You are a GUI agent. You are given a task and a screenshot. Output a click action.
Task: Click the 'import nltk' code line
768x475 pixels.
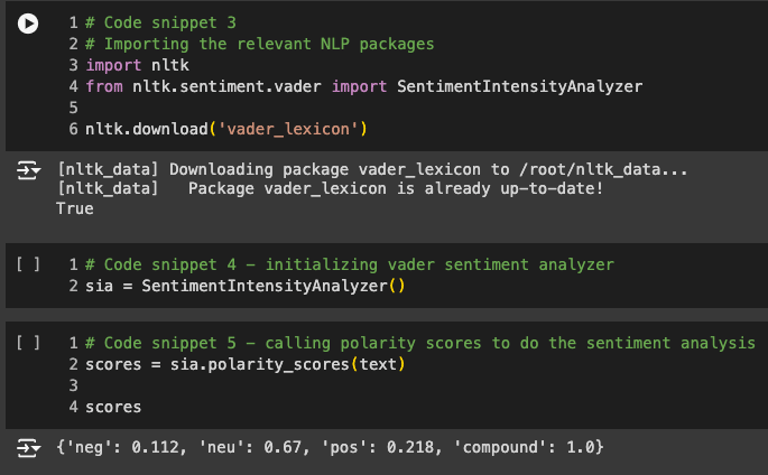127,65
